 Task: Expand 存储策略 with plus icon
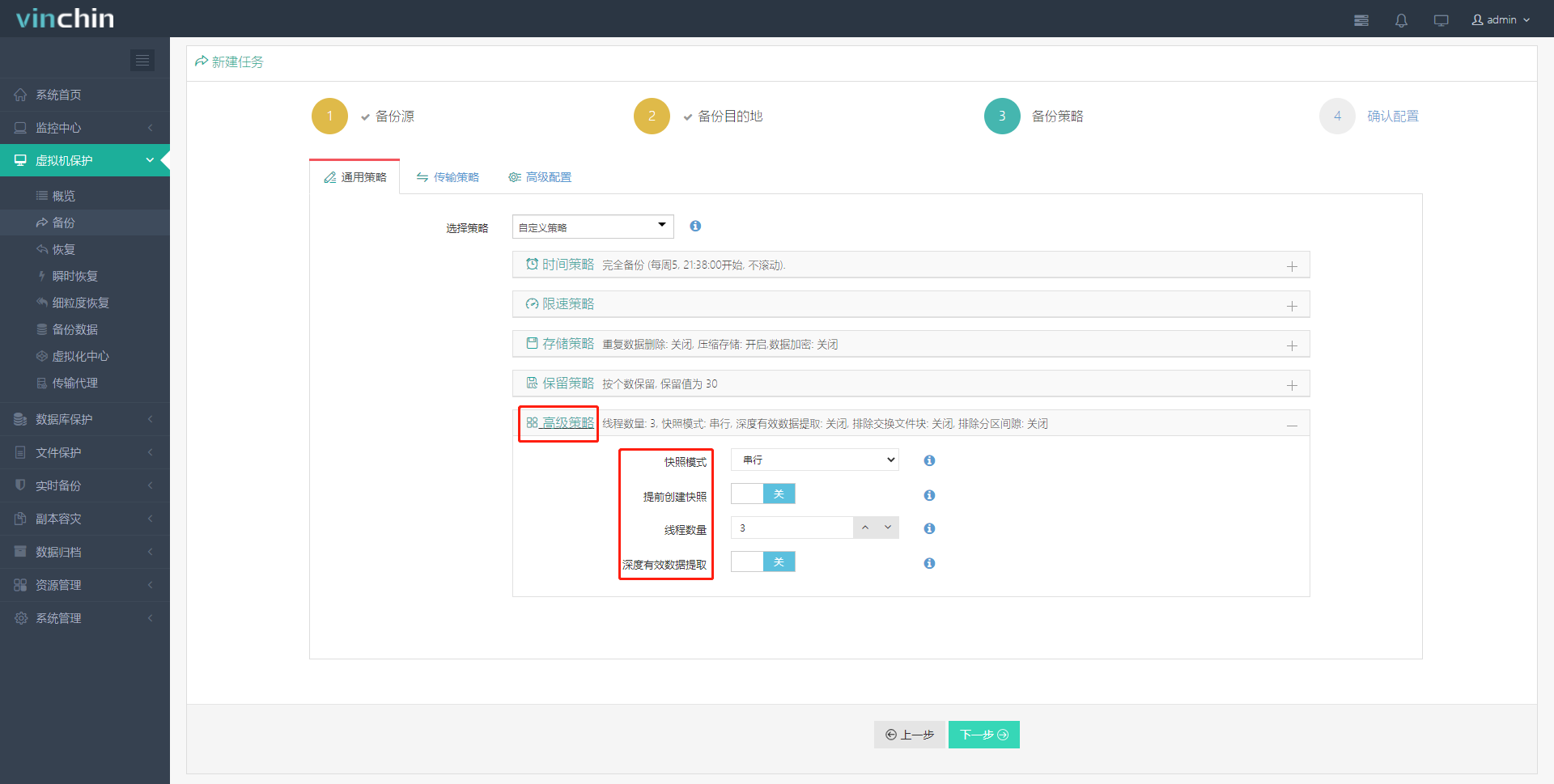(x=1292, y=345)
